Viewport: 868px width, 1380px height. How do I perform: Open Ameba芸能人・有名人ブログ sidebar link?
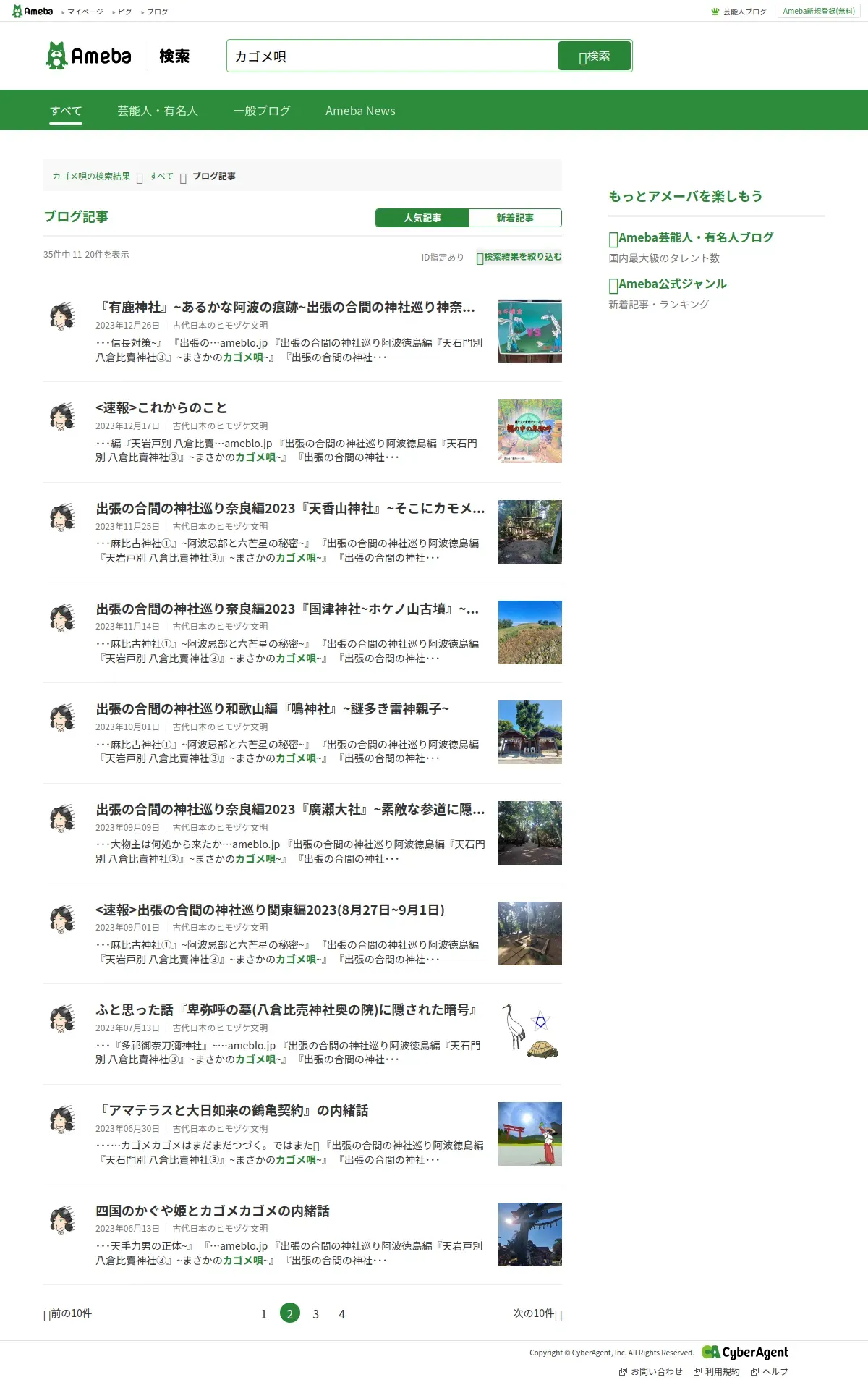692,237
